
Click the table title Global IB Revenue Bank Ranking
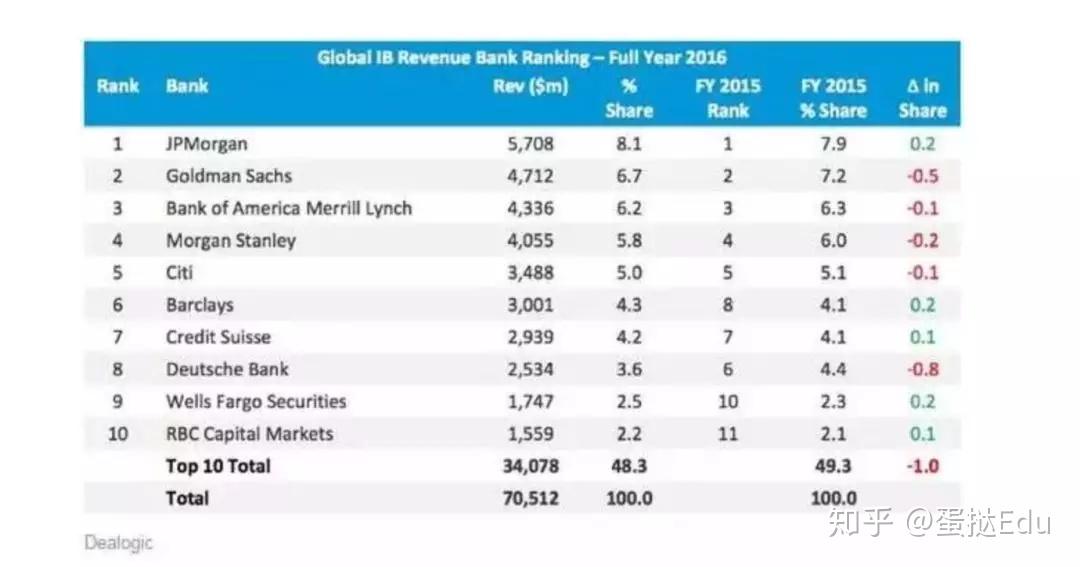[521, 57]
